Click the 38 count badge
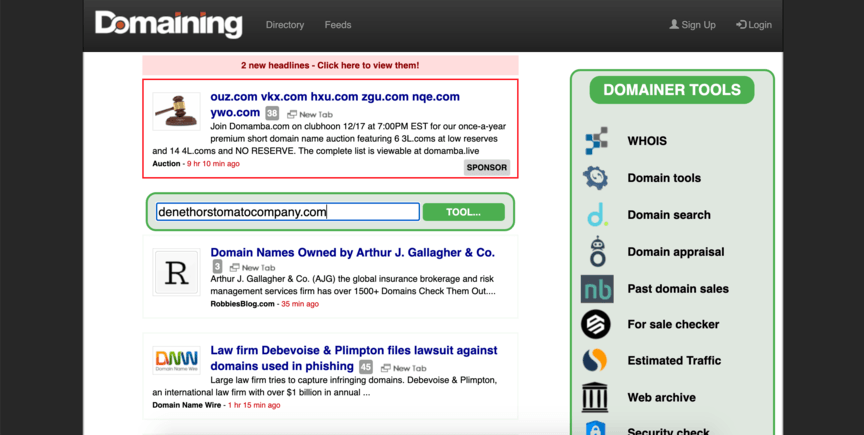The width and height of the screenshot is (864, 435). click(272, 114)
